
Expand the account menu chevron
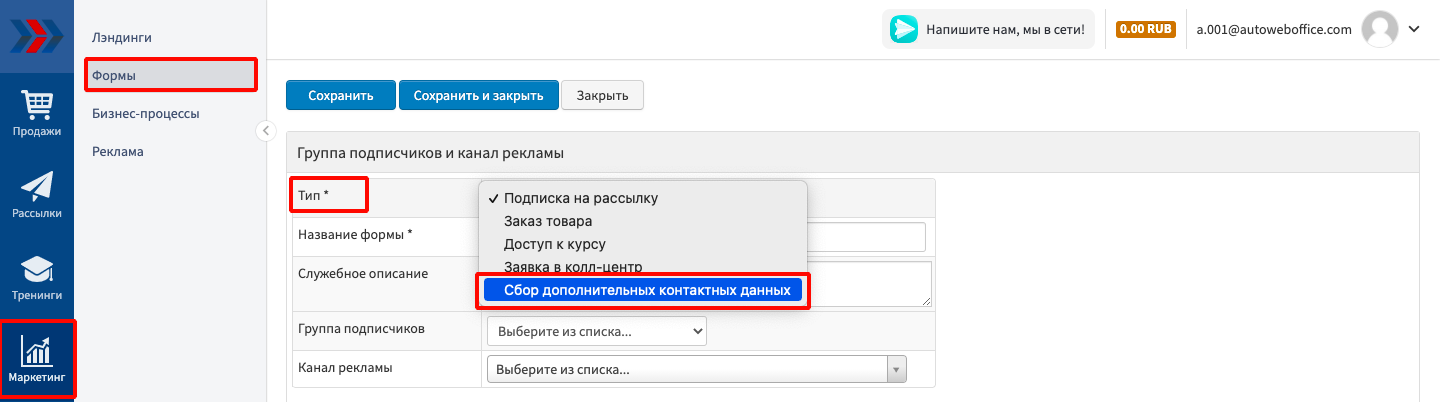click(x=1414, y=29)
